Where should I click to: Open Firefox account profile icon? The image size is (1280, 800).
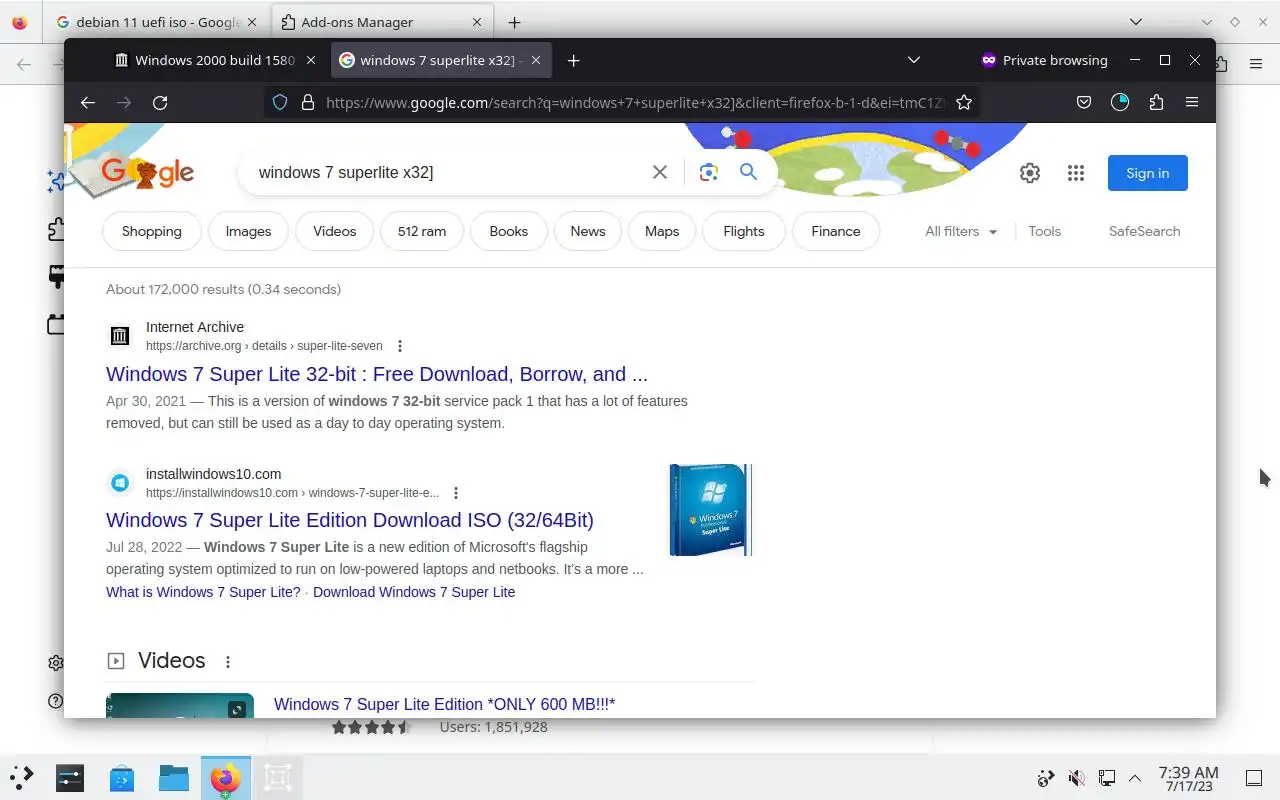pyautogui.click(x=1120, y=102)
